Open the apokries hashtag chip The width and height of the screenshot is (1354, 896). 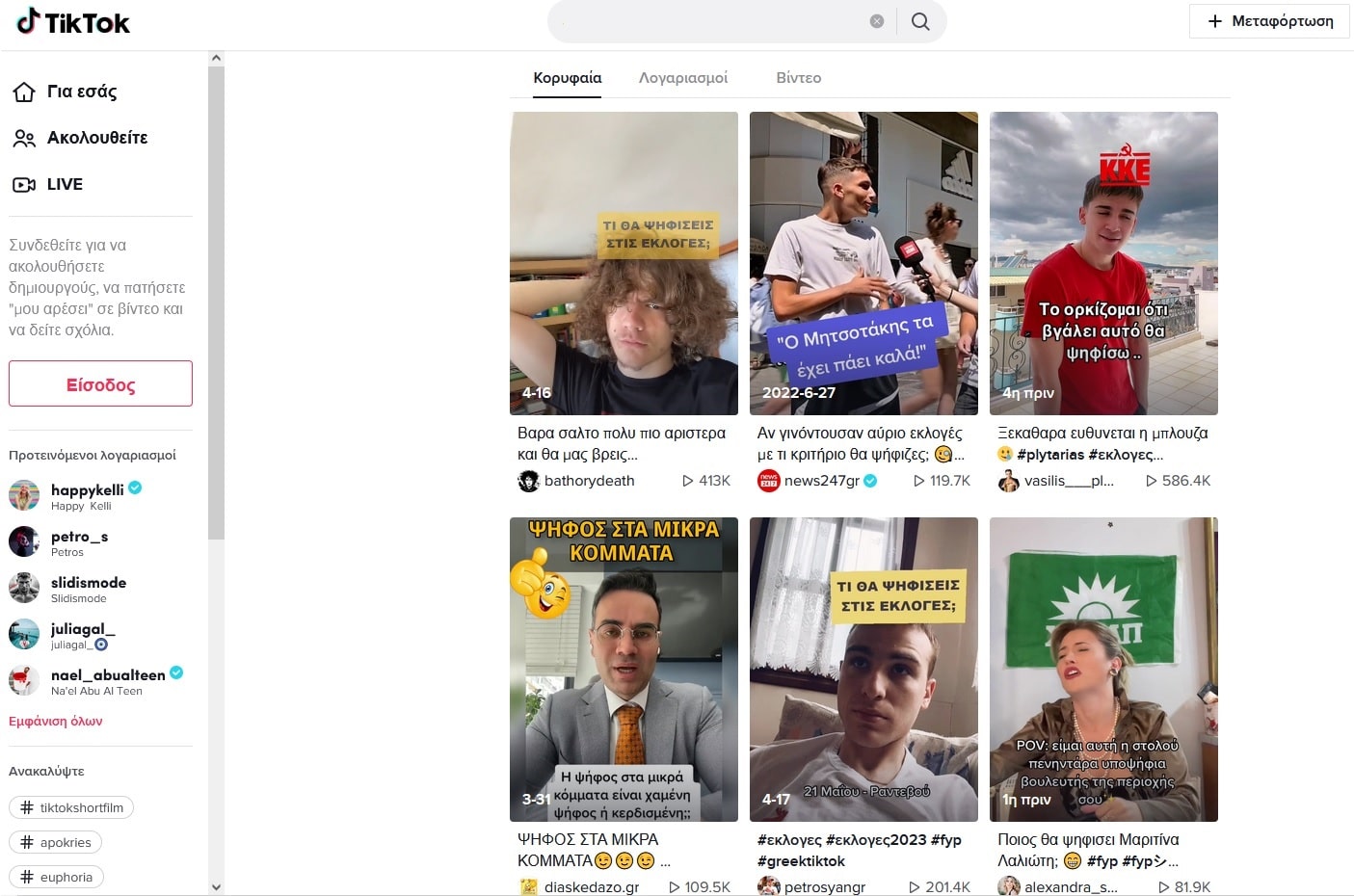[55, 842]
